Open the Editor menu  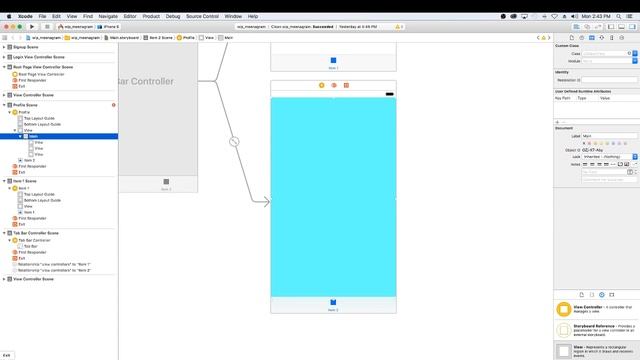pyautogui.click(x=130, y=16)
